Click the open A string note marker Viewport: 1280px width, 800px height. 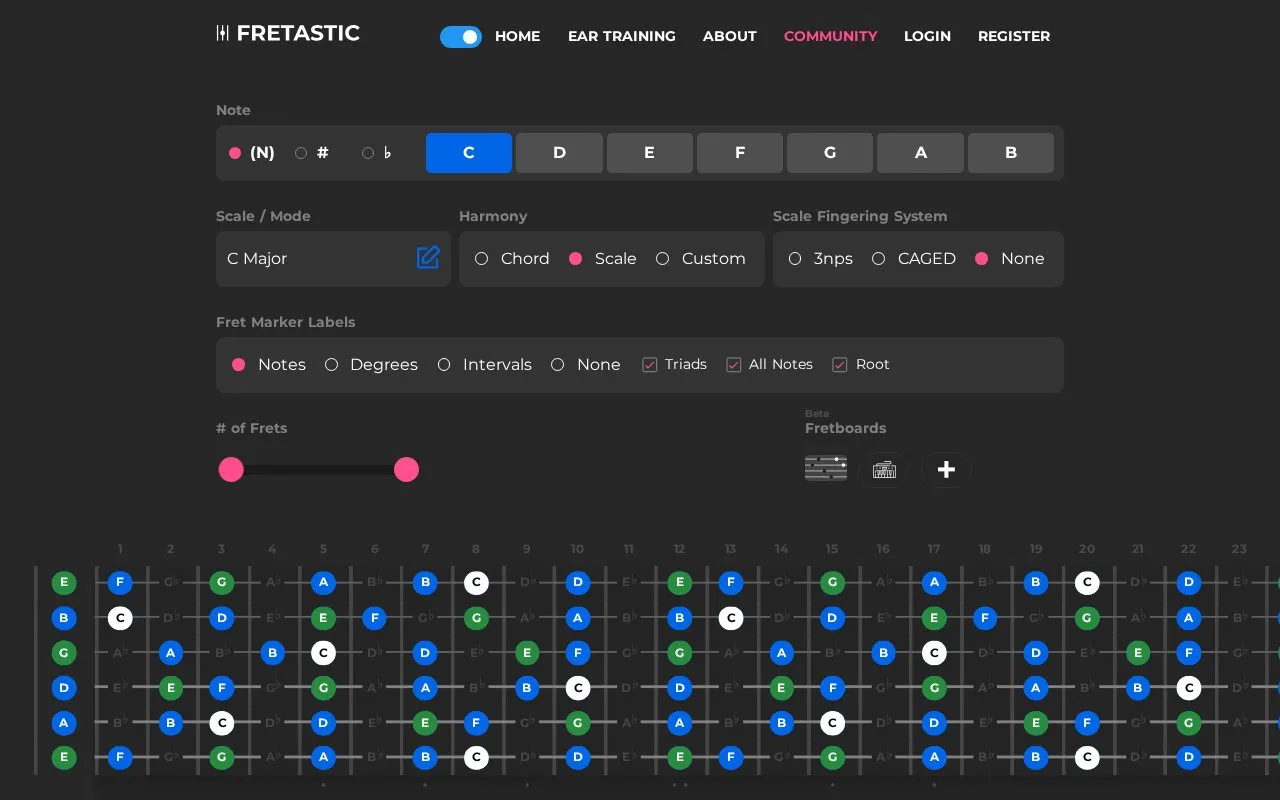point(64,723)
